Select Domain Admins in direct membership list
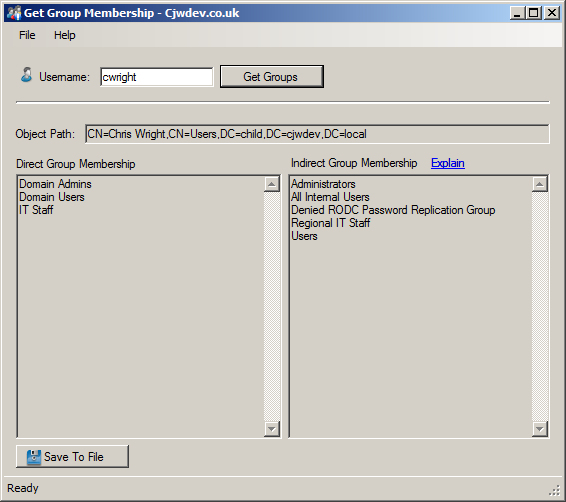566x502 pixels. (x=55, y=184)
